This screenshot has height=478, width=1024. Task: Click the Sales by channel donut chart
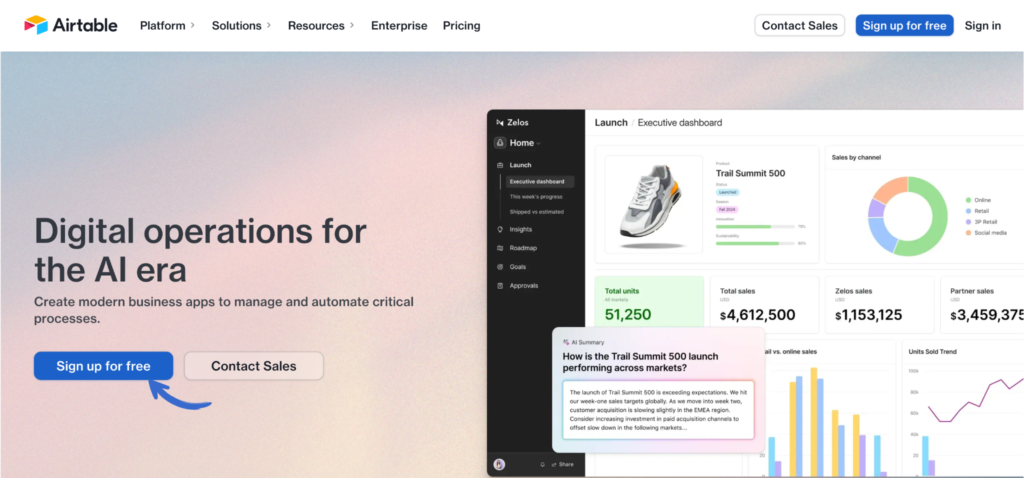point(907,216)
